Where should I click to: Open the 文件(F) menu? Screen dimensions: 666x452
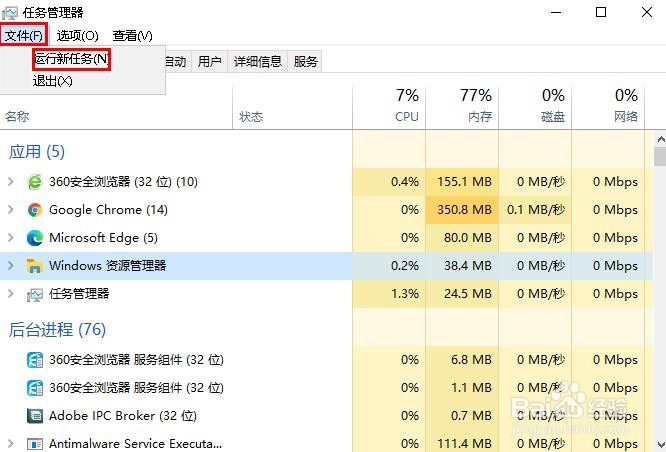[24, 35]
